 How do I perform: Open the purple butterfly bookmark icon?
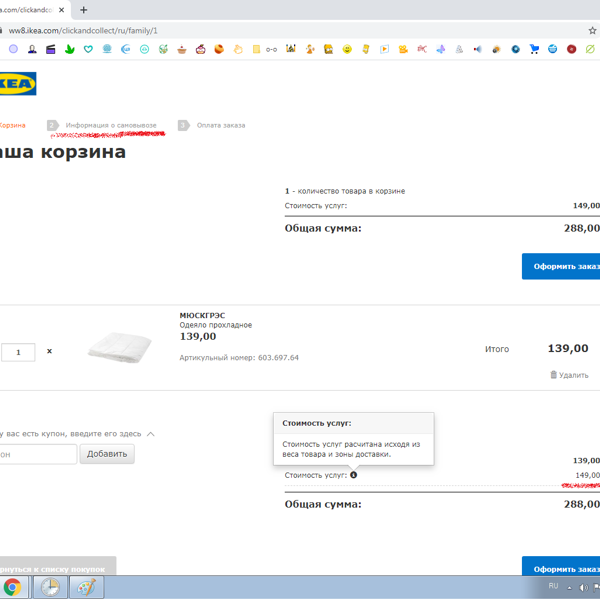coord(440,49)
